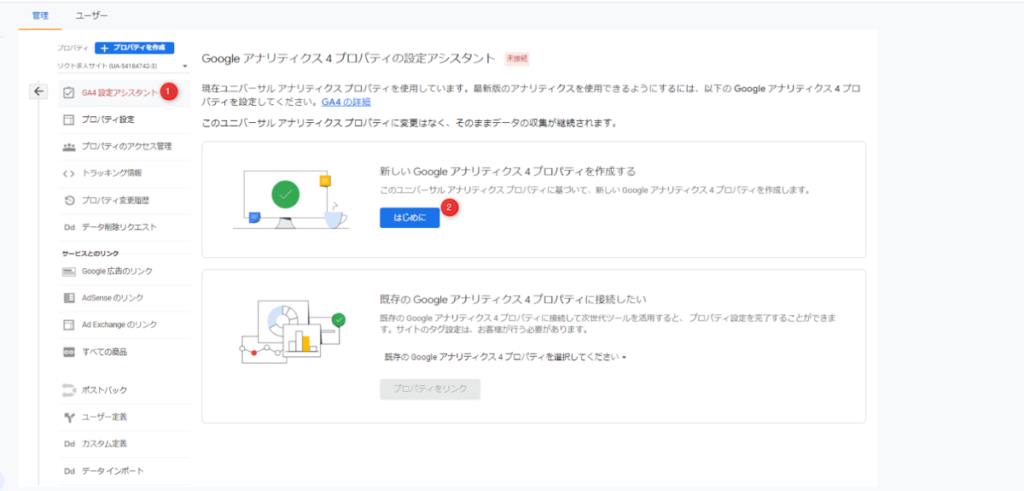Click the すべての商品 link icon
This screenshot has height=491, width=1024.
69,352
